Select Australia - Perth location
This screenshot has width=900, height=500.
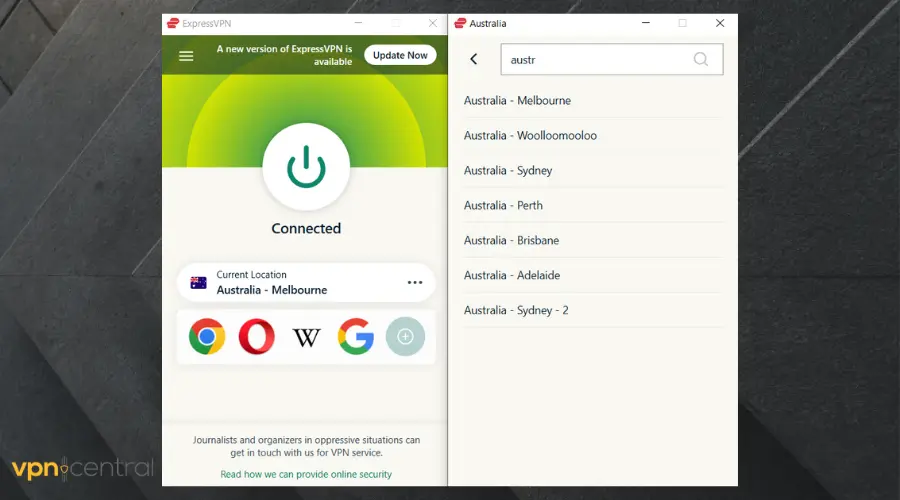[x=593, y=206]
